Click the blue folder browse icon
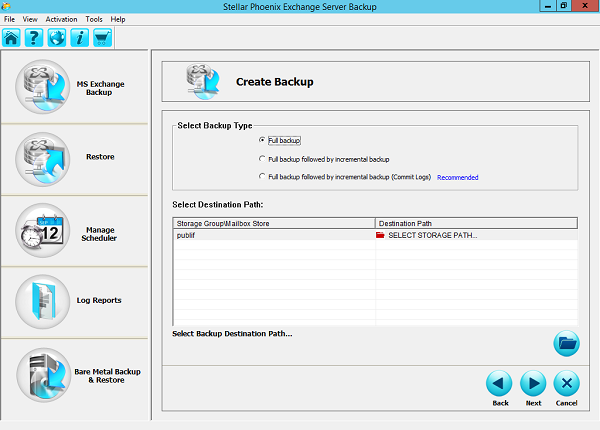 tap(566, 343)
